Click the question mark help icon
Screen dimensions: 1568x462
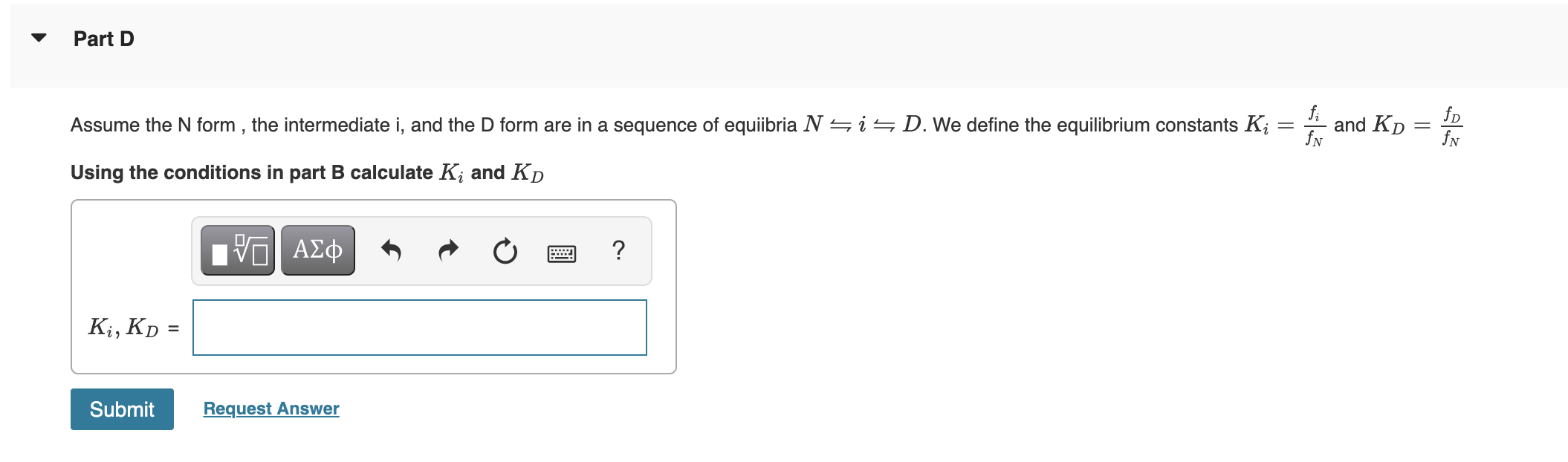(619, 251)
